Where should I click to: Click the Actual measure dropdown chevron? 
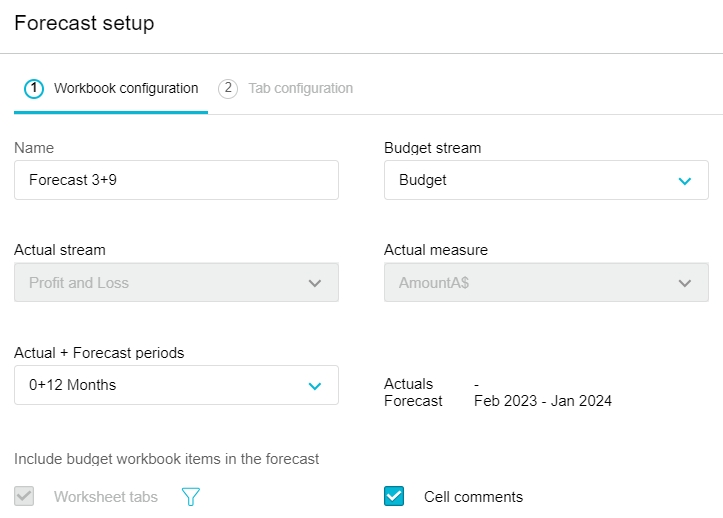(684, 283)
